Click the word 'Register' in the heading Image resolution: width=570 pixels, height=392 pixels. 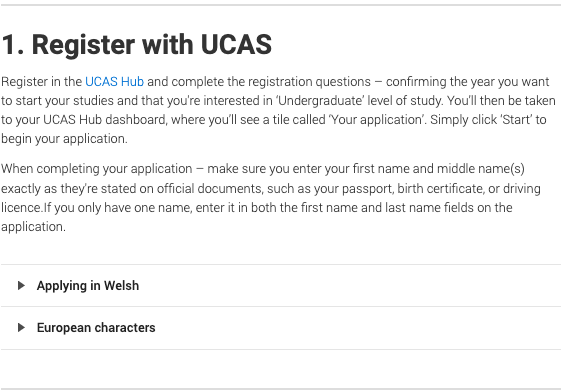pyautogui.click(x=84, y=45)
